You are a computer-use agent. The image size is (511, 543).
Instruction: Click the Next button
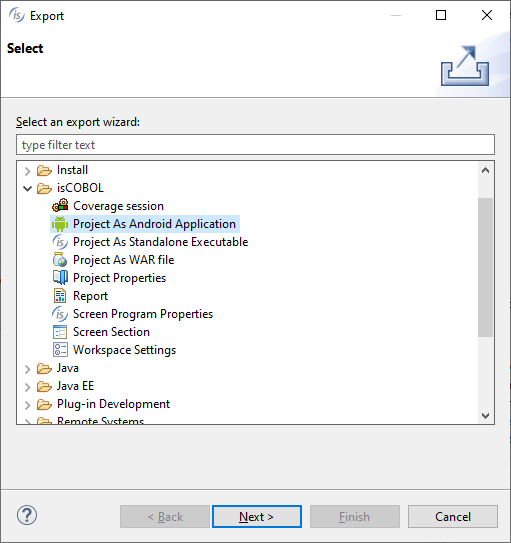pyautogui.click(x=257, y=517)
